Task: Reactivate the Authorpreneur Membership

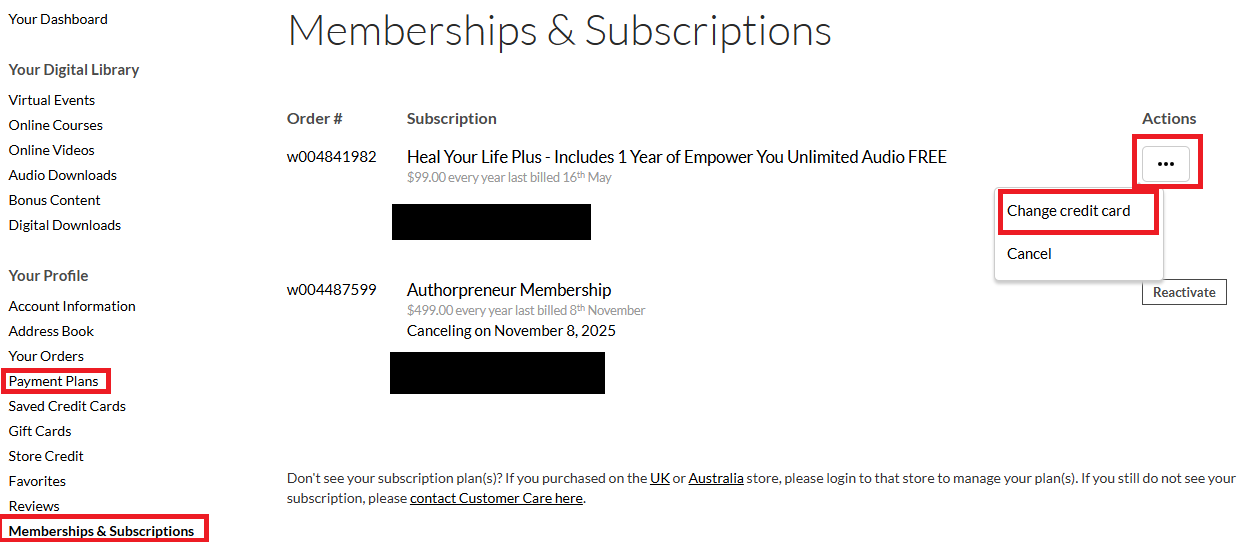Action: click(1184, 292)
